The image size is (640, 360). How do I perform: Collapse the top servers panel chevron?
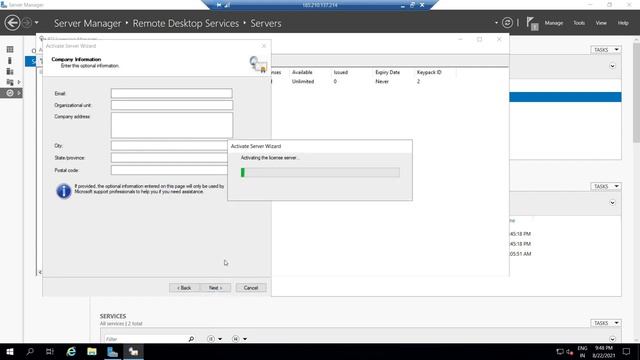pyautogui.click(x=612, y=66)
